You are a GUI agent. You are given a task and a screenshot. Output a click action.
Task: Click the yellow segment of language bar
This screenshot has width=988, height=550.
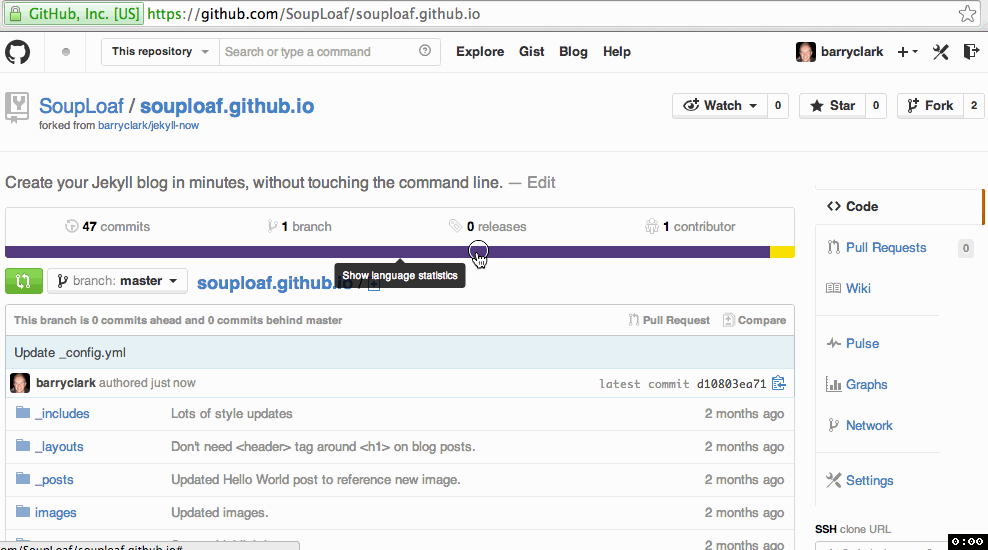tap(782, 252)
